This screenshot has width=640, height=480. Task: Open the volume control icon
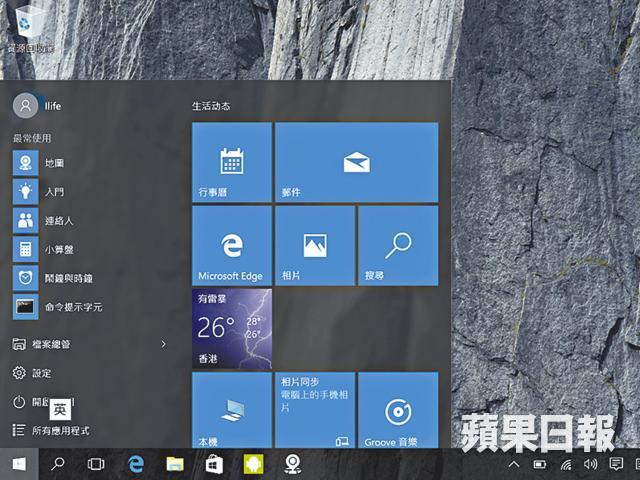click(x=590, y=464)
